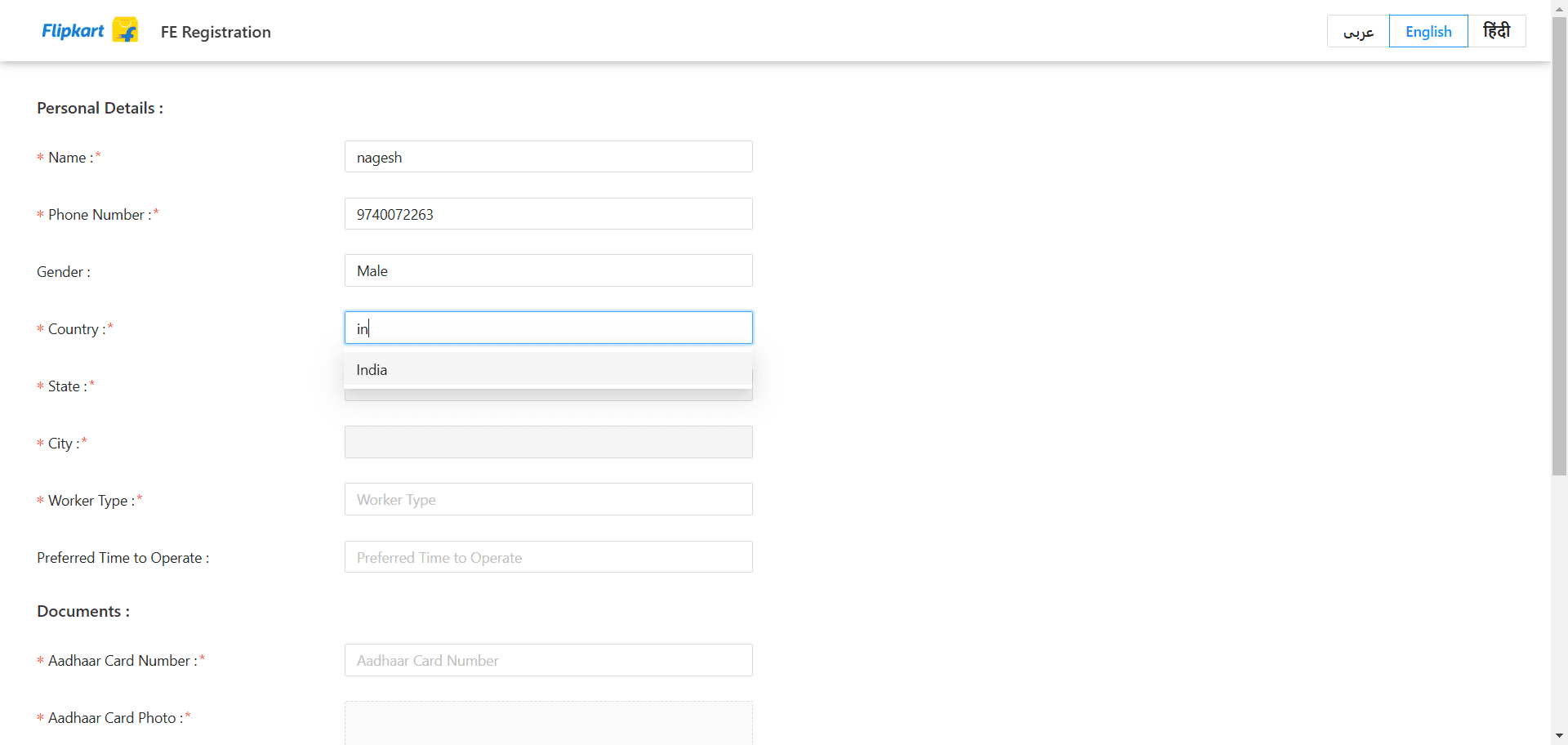Expand the Worker Type dropdown
Image resolution: width=1568 pixels, height=745 pixels.
pyautogui.click(x=549, y=499)
